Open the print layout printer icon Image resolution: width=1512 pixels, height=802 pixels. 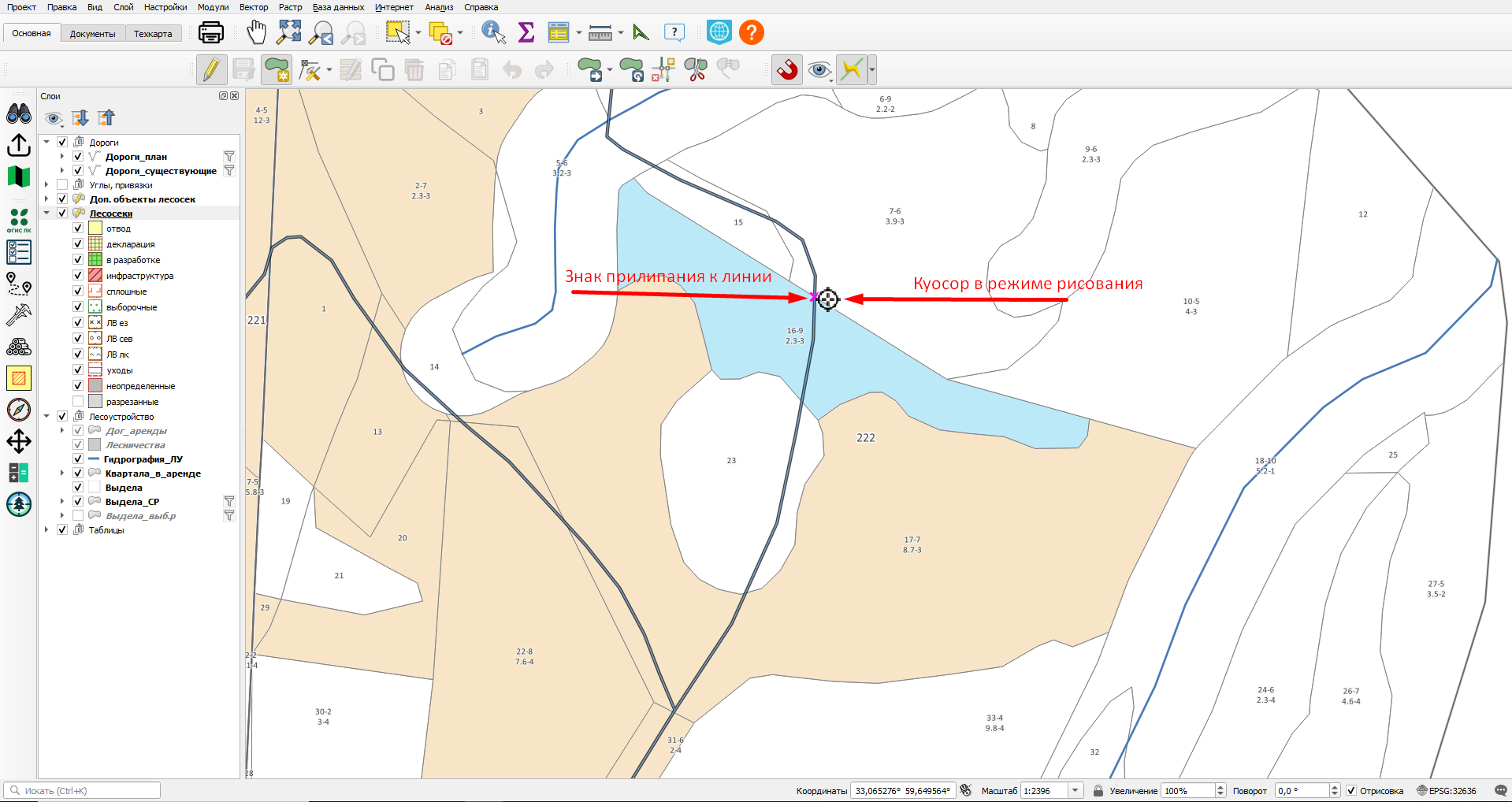coord(211,32)
